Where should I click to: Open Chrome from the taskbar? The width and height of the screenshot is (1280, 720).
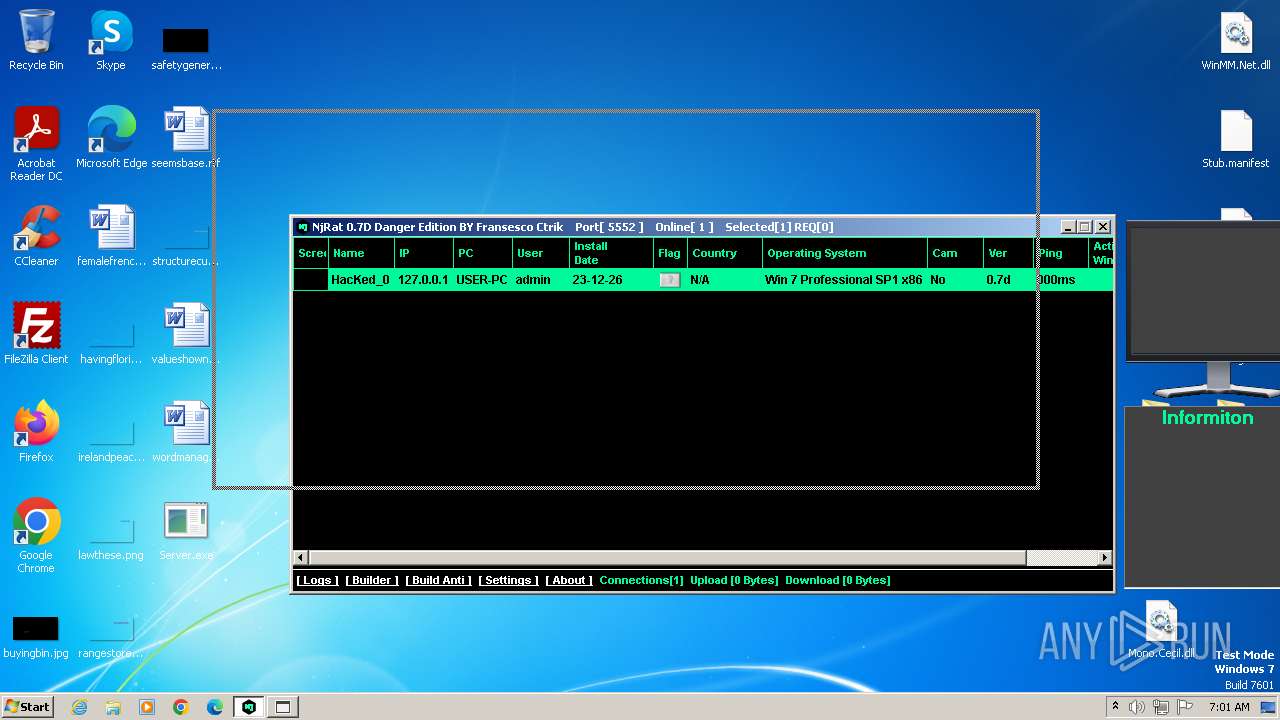coord(181,707)
